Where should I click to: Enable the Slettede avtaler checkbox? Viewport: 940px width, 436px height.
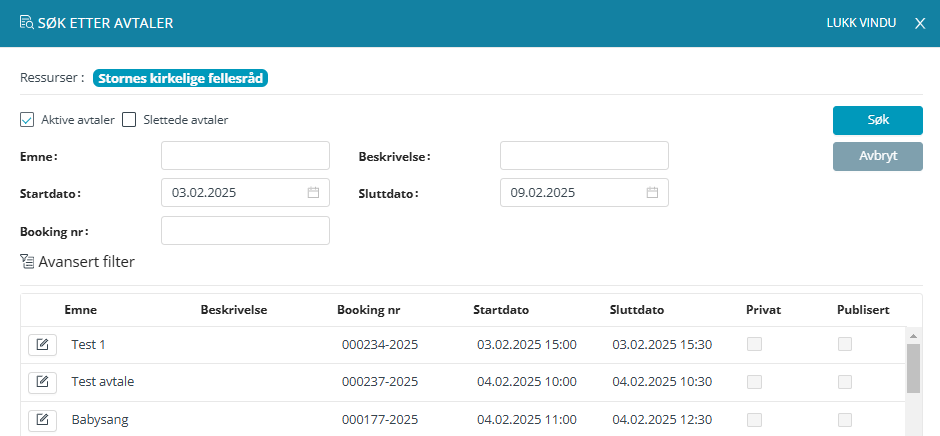click(129, 120)
